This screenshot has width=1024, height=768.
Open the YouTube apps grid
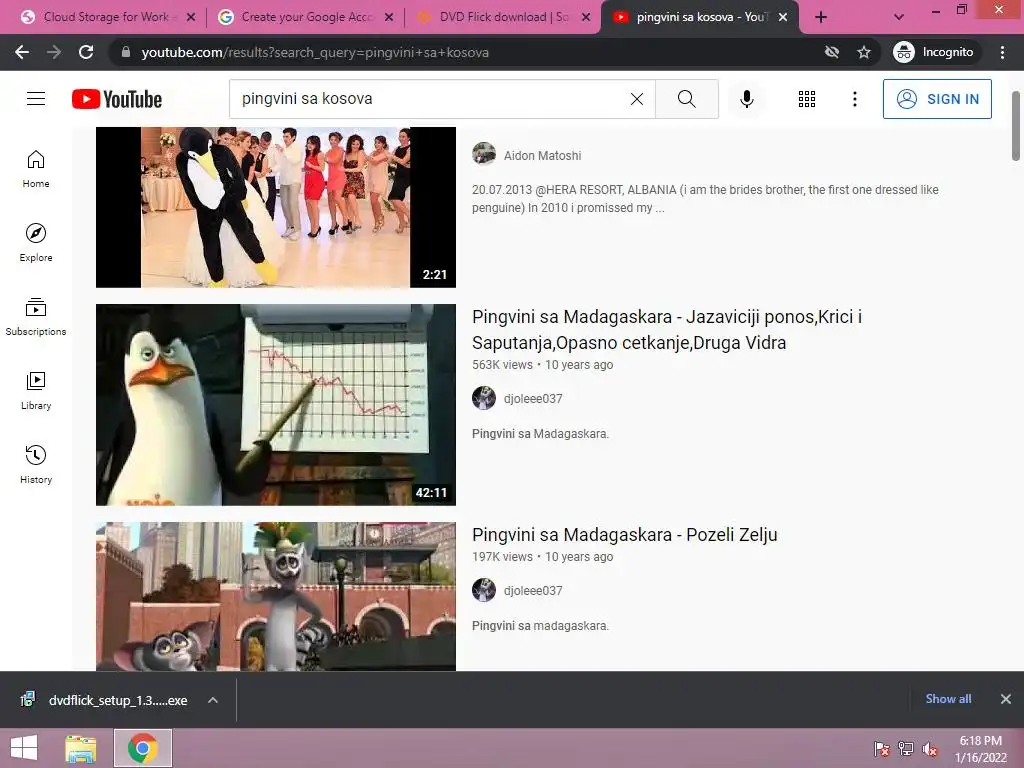(807, 99)
